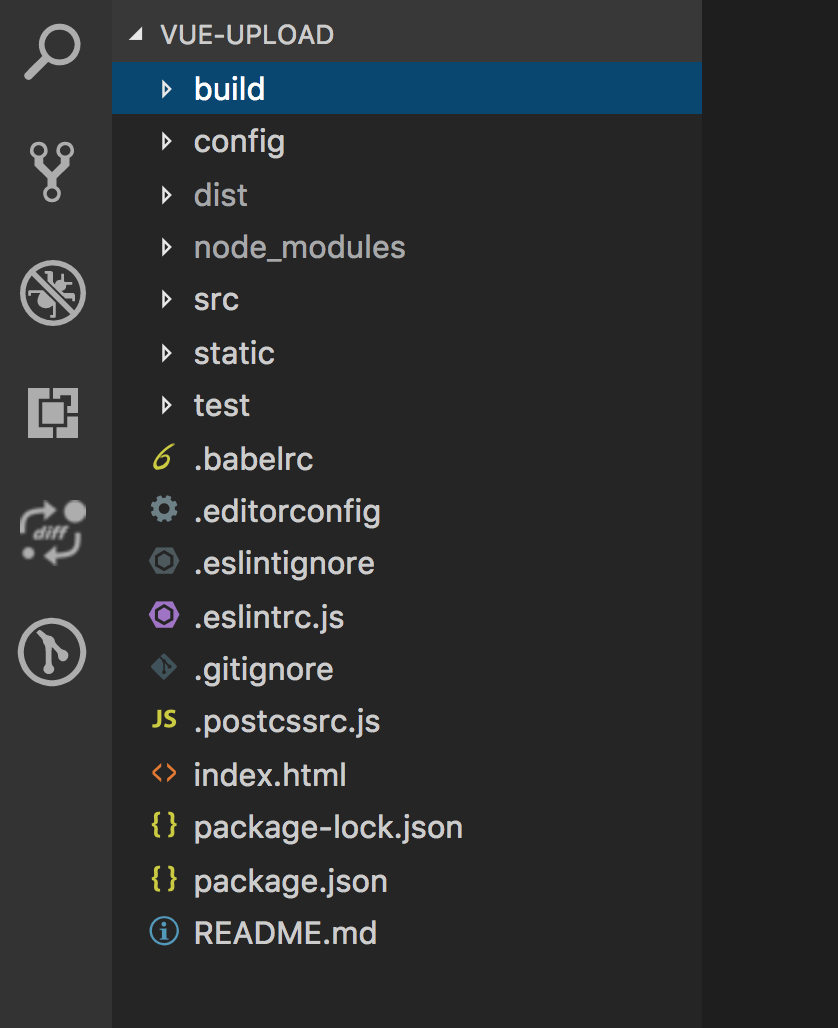Click the gear icon beside .editorconfig

pyautogui.click(x=163, y=511)
